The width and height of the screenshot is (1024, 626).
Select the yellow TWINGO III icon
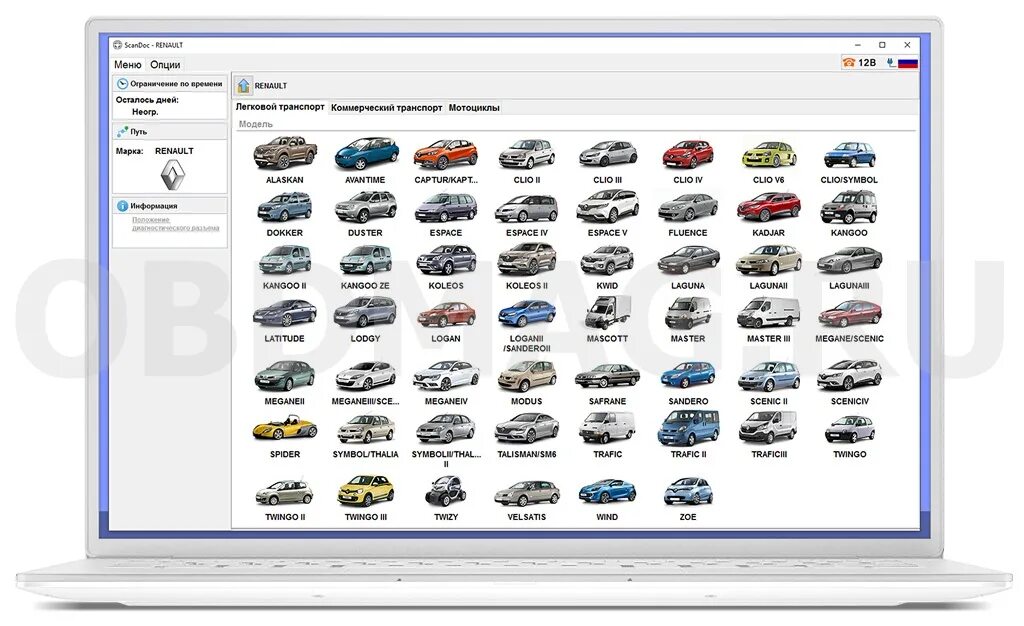click(x=366, y=491)
